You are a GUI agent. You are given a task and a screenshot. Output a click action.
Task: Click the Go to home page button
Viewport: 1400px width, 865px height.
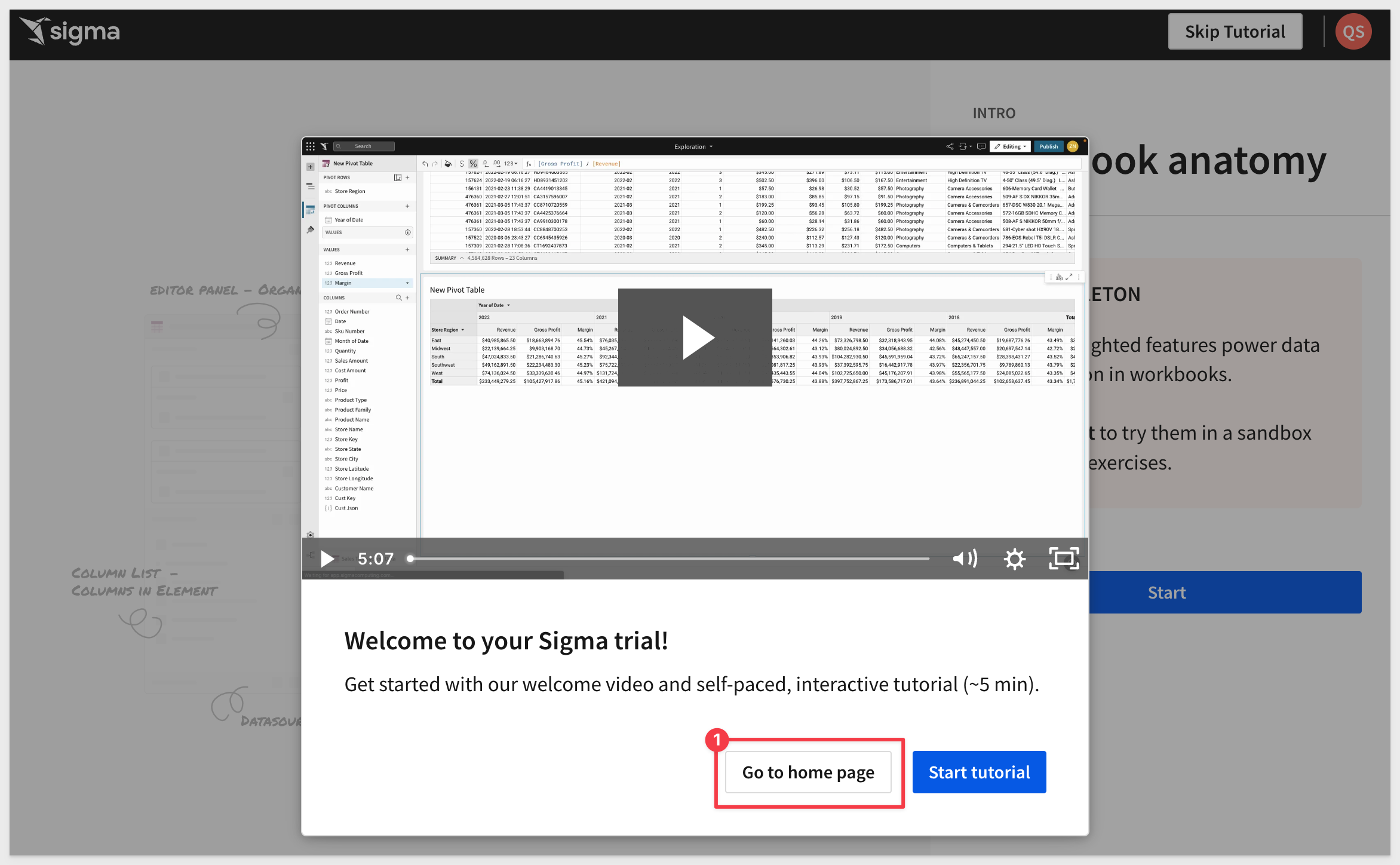click(808, 772)
